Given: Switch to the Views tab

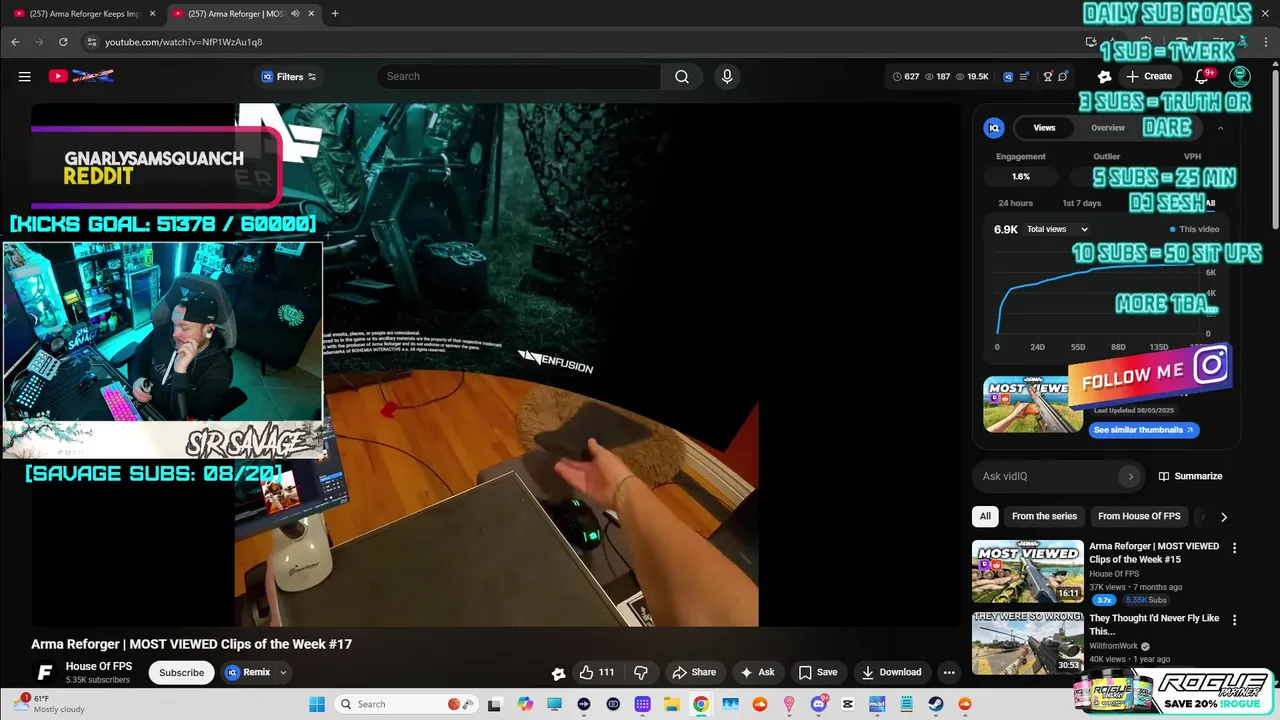Looking at the screenshot, I should [1044, 128].
